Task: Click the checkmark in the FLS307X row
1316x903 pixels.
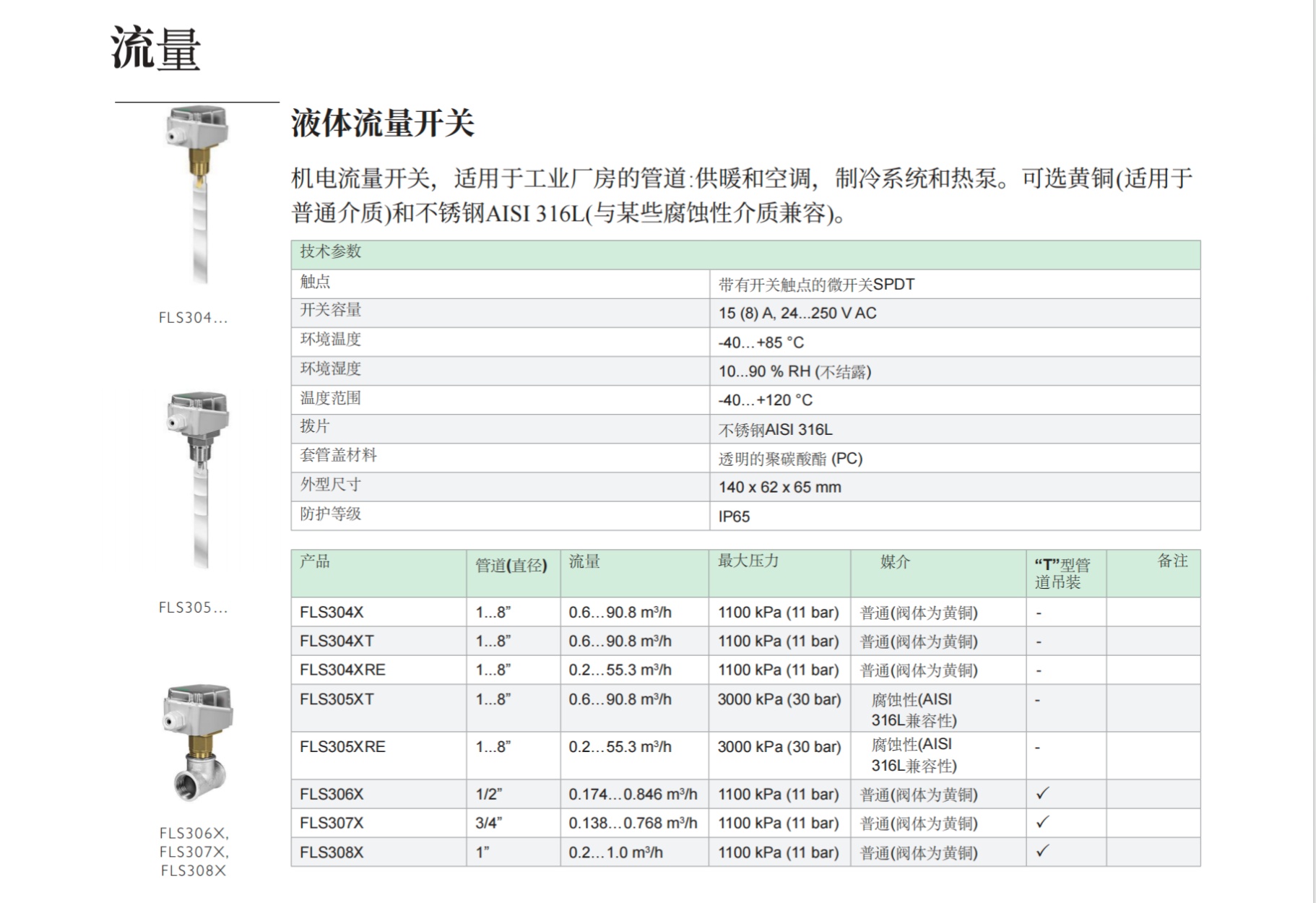Action: coord(1042,822)
